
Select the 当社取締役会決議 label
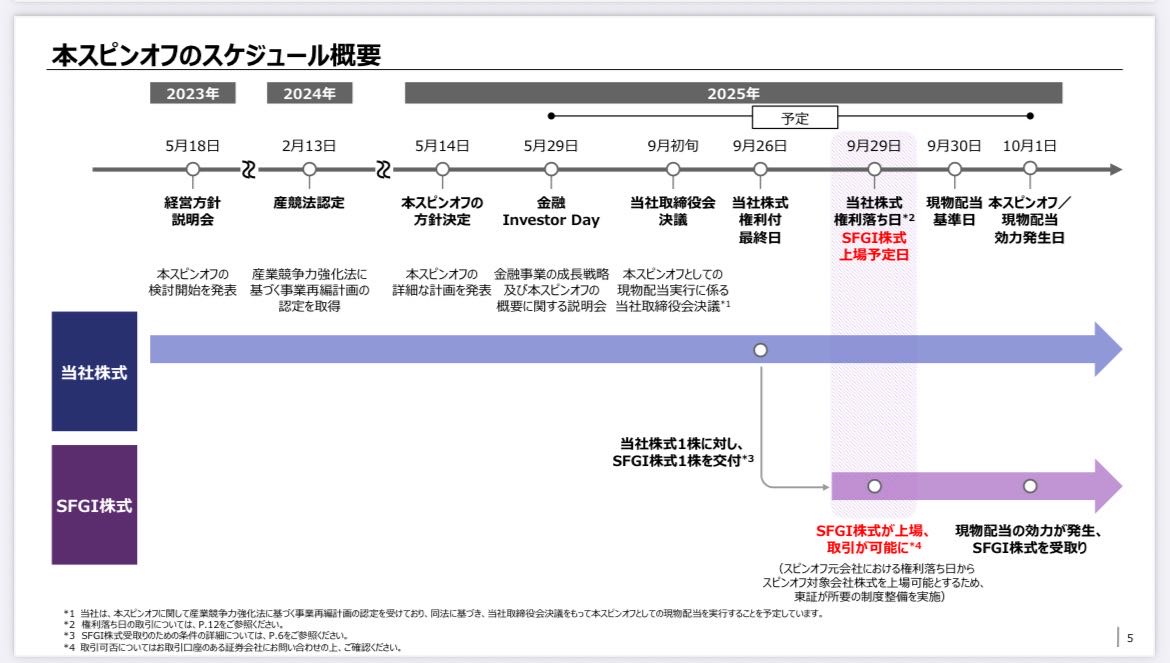(x=672, y=211)
